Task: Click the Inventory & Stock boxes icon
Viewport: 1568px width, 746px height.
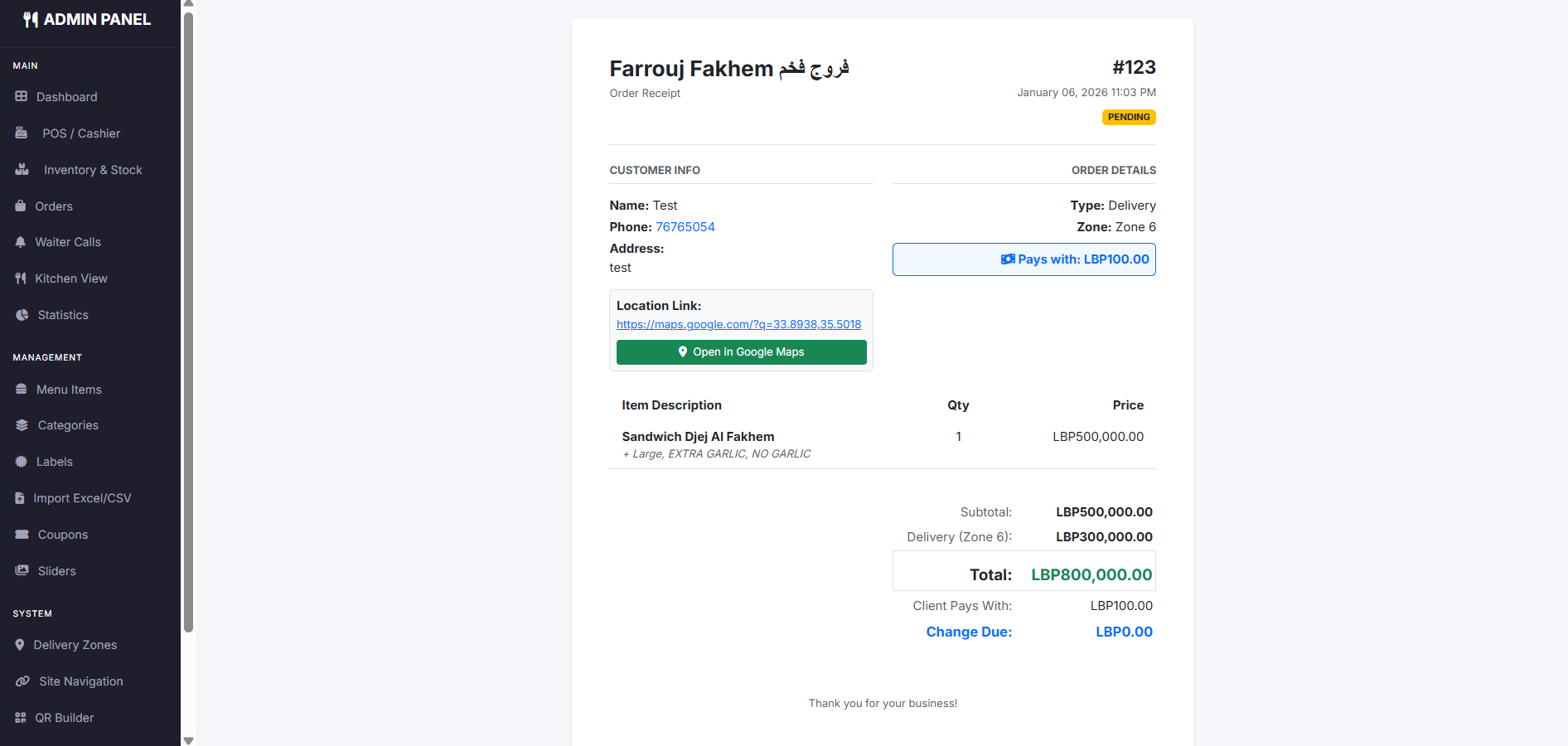Action: [22, 170]
